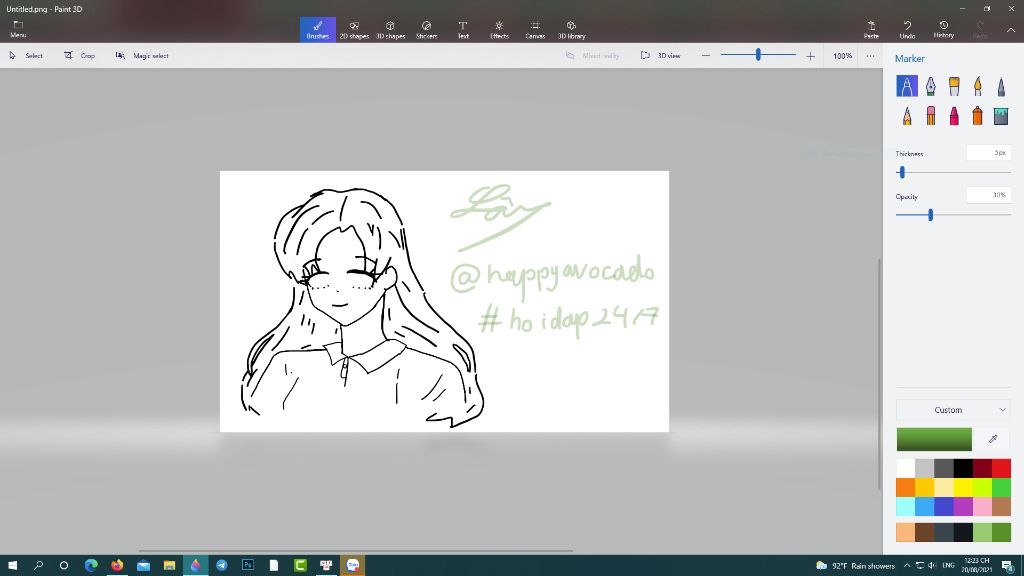Image resolution: width=1024 pixels, height=576 pixels.
Task: Open the Effects tab
Action: (499, 29)
